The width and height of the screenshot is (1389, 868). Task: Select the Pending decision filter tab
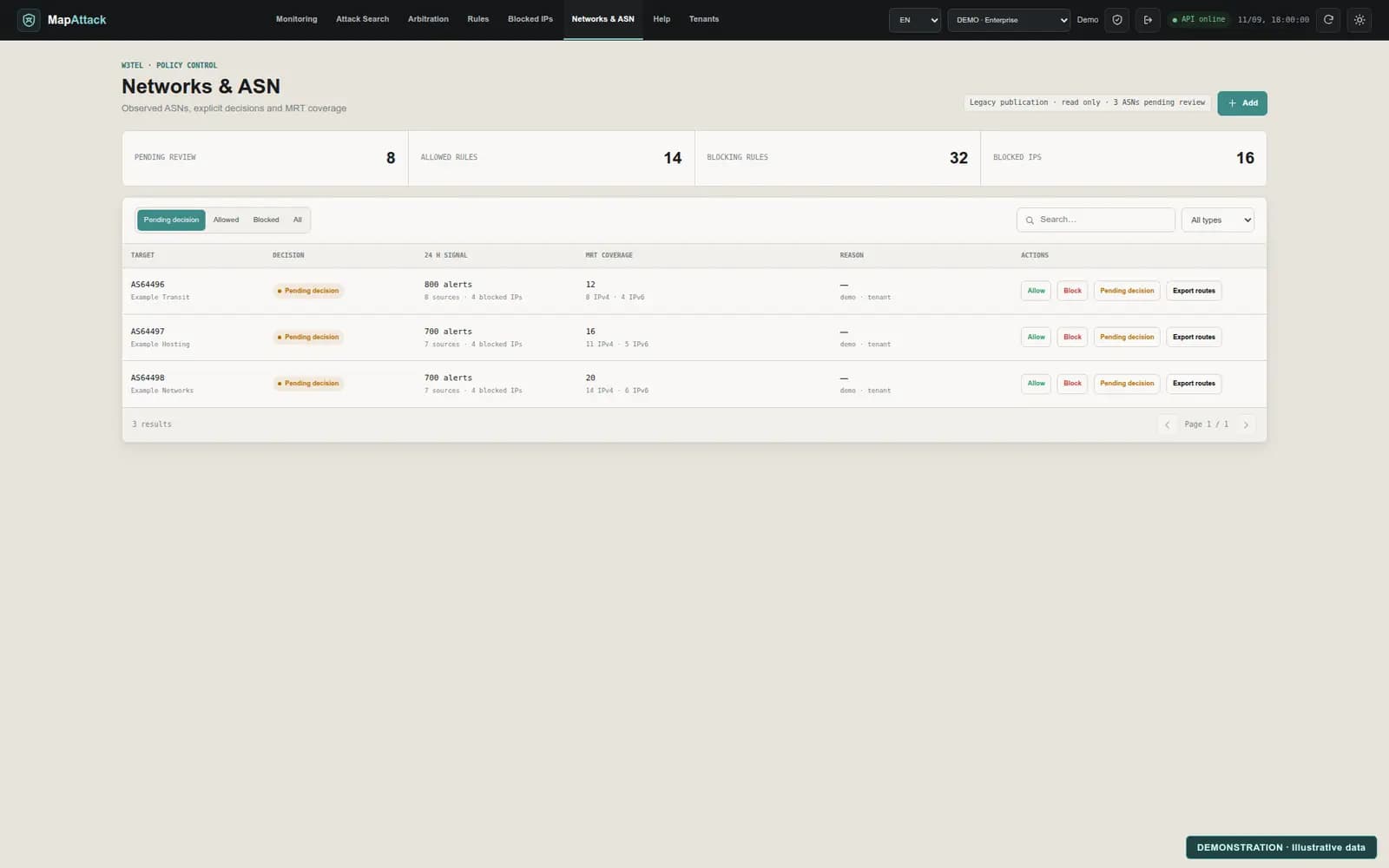171,220
